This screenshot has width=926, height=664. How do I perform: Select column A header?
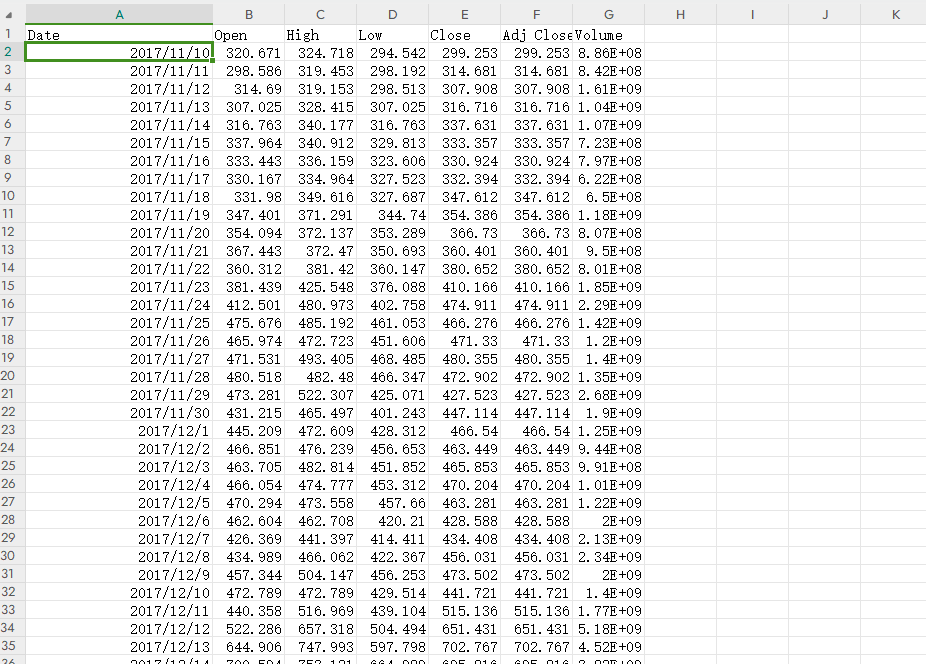point(119,15)
